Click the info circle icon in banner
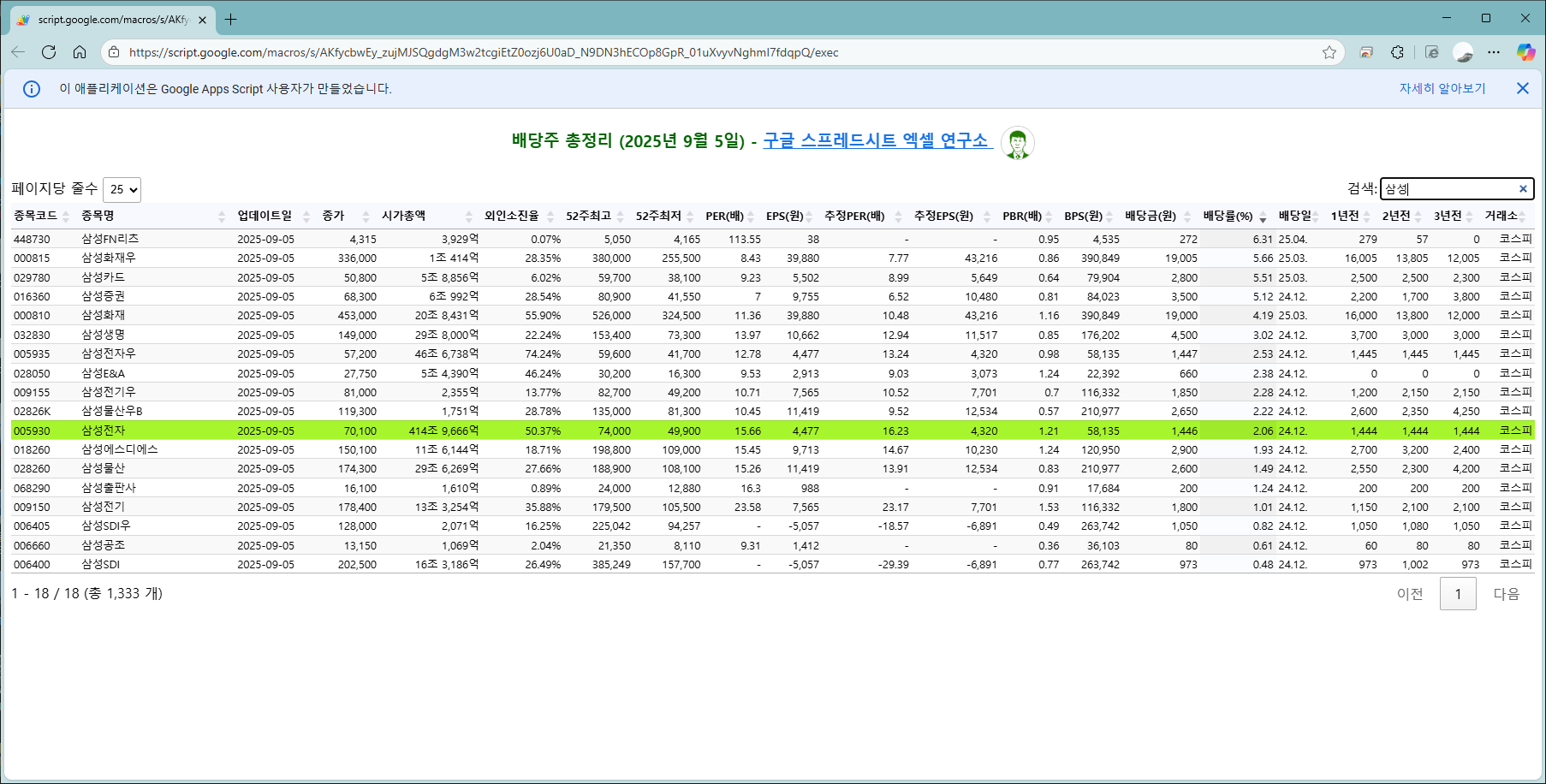The width and height of the screenshot is (1546, 784). pos(32,89)
